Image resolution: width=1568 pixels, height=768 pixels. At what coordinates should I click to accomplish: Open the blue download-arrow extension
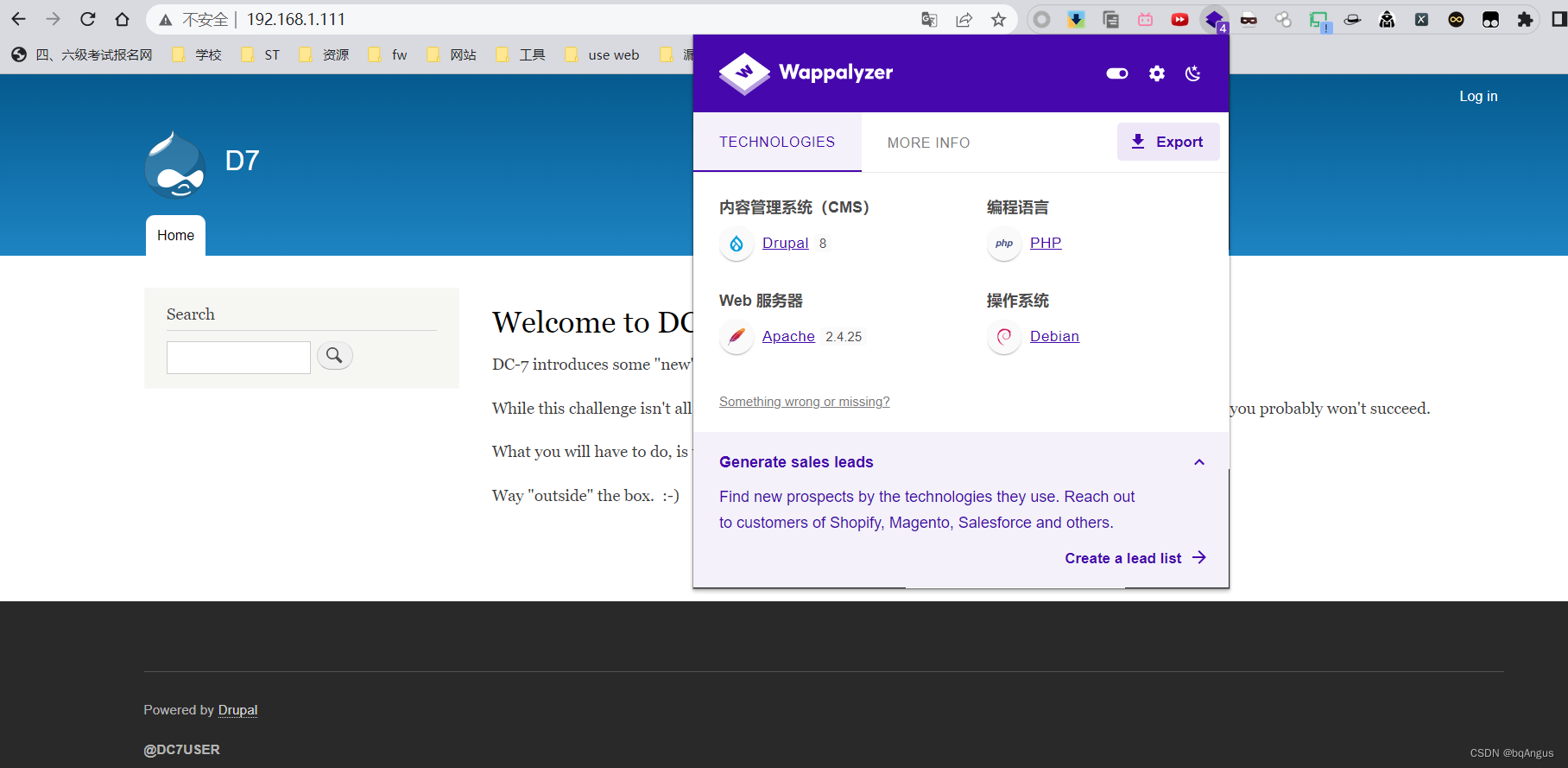1076,20
